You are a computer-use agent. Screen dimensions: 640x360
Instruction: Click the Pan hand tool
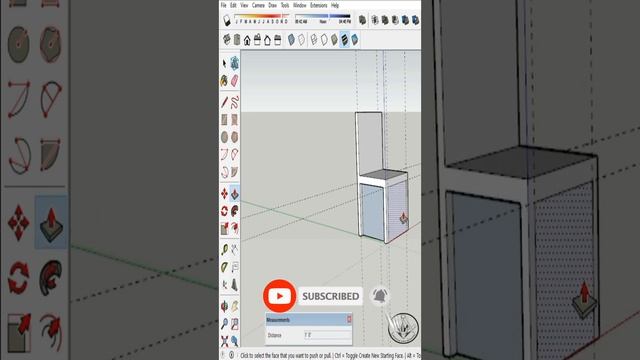235,306
